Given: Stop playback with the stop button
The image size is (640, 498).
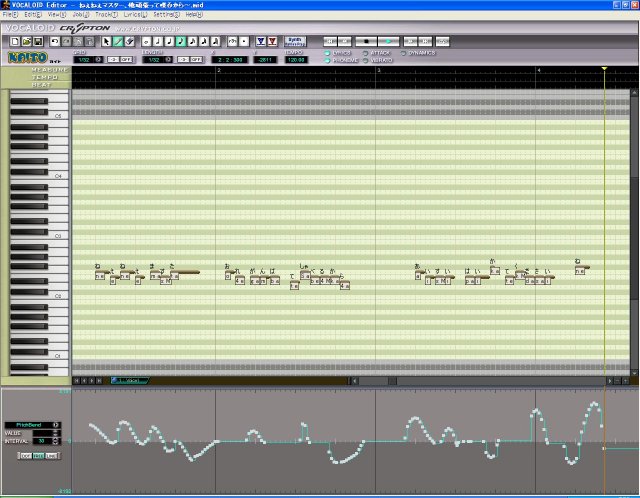Looking at the screenshot, I should pyautogui.click(x=366, y=42).
